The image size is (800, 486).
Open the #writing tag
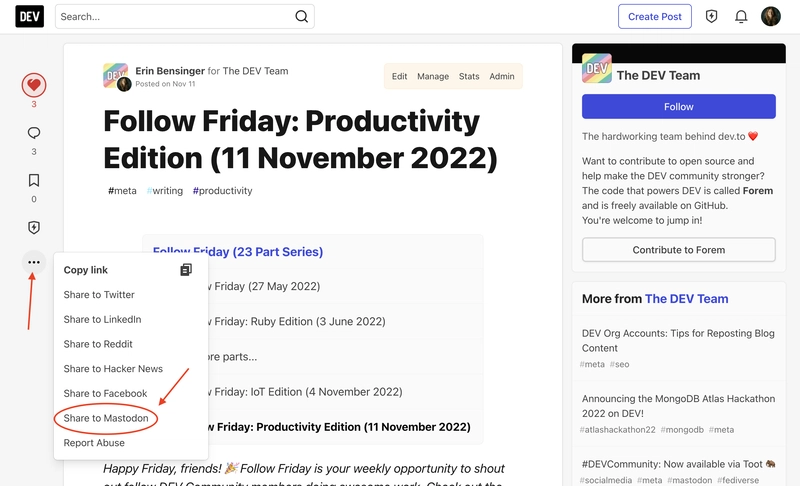pyautogui.click(x=164, y=191)
